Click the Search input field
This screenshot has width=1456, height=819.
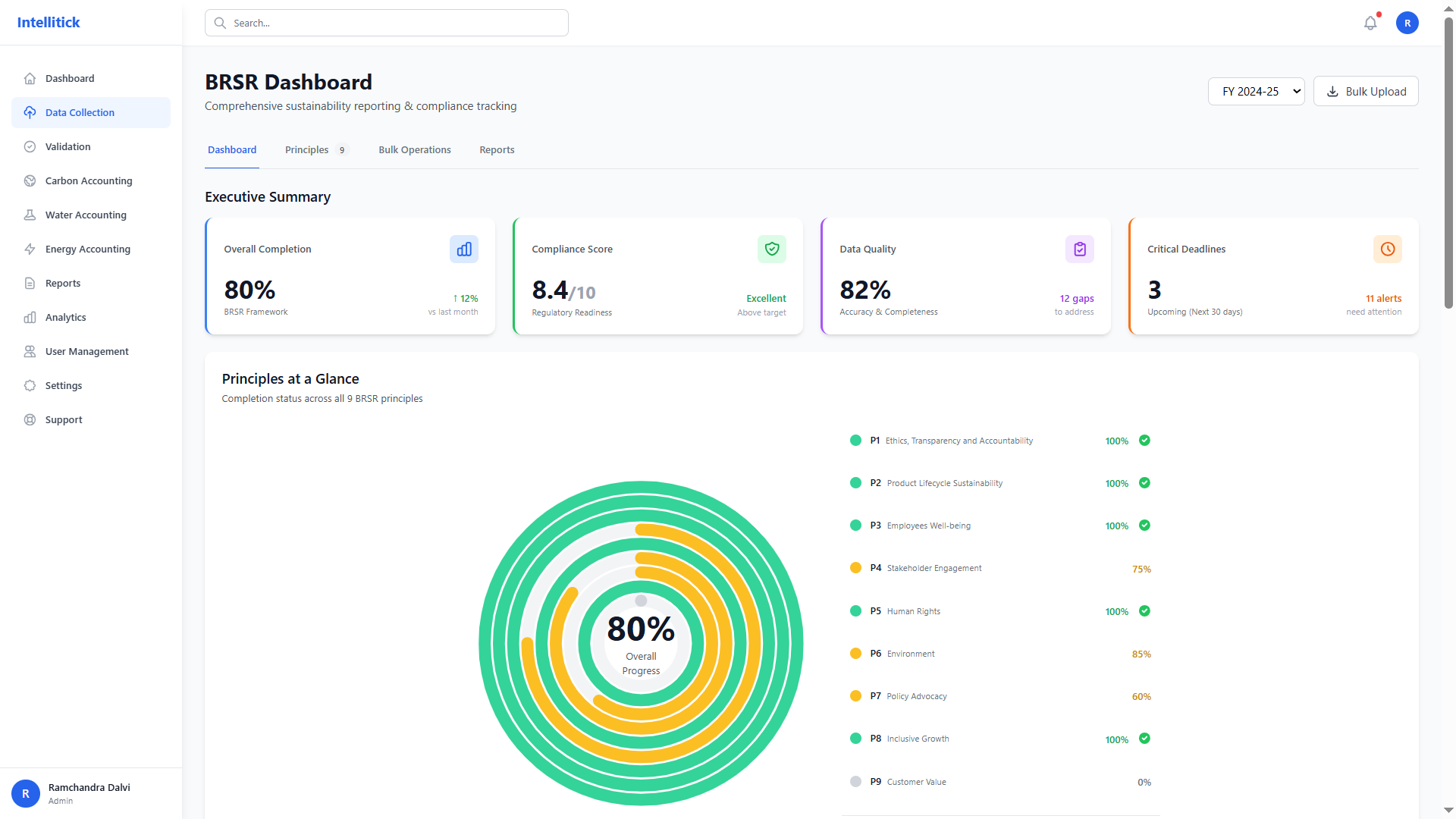386,23
